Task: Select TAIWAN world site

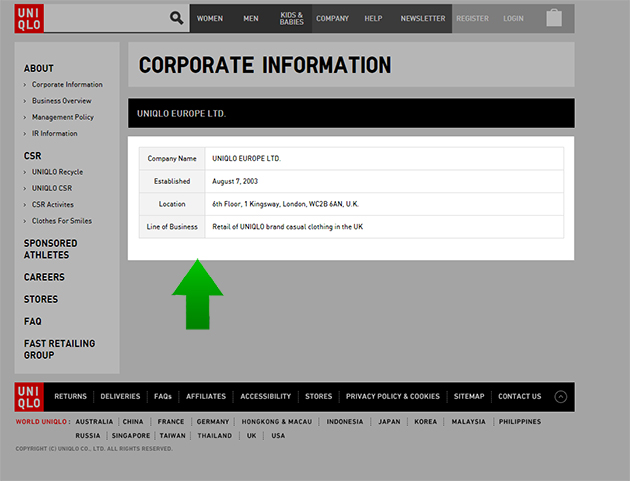Action: pyautogui.click(x=173, y=436)
